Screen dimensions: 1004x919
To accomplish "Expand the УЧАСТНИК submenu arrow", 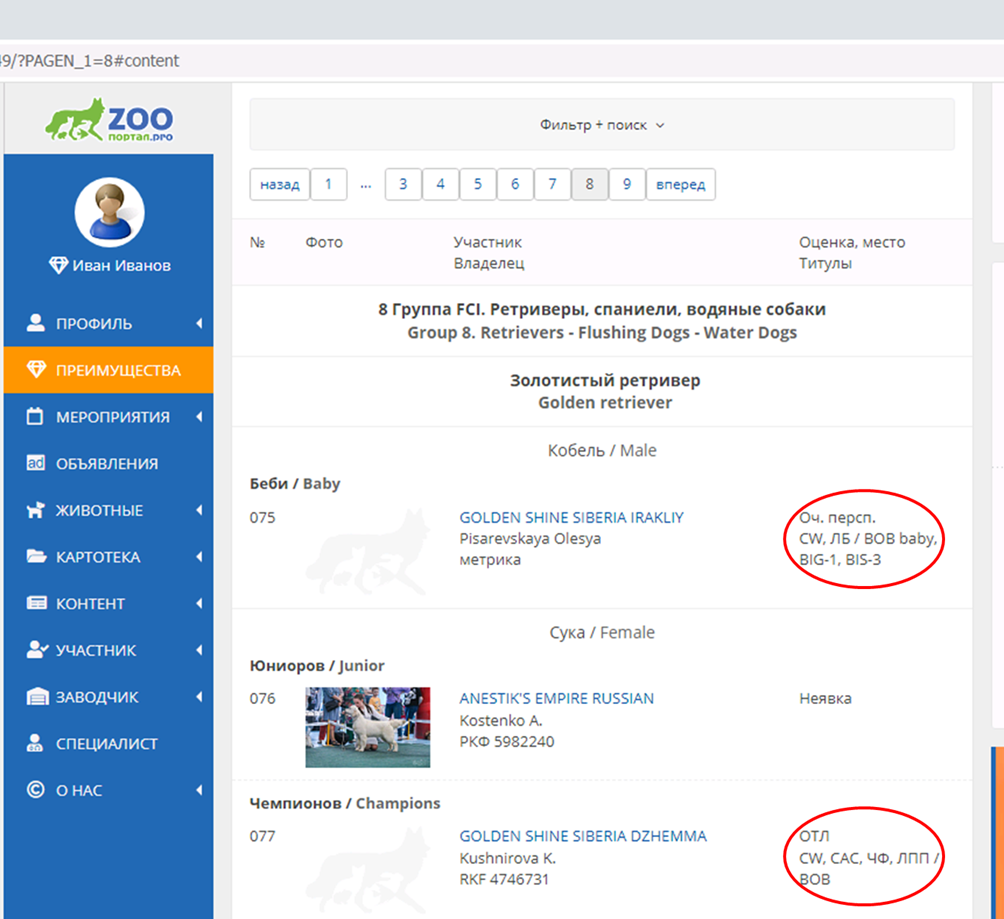I will (x=199, y=650).
